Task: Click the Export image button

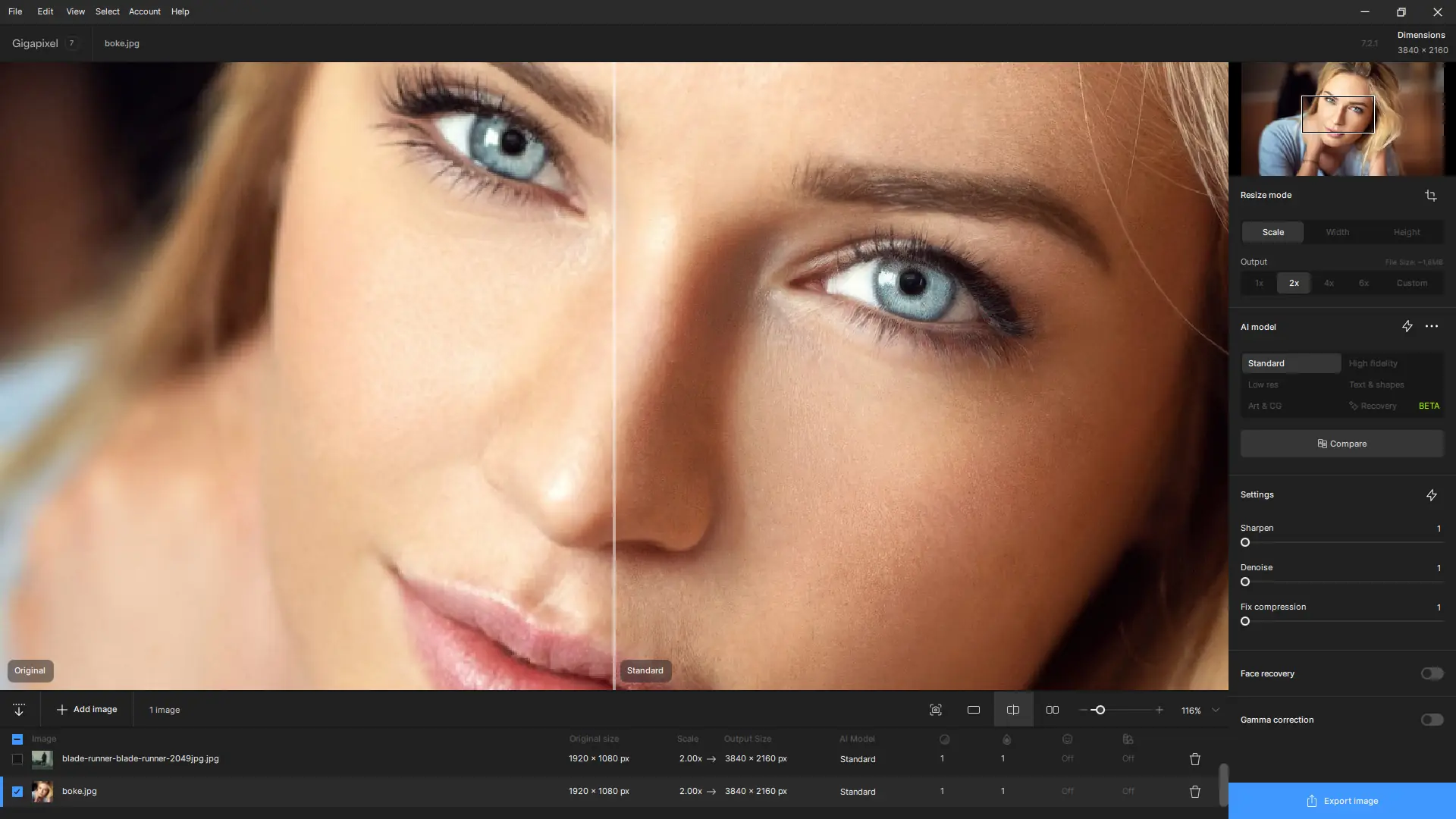Action: pos(1341,801)
